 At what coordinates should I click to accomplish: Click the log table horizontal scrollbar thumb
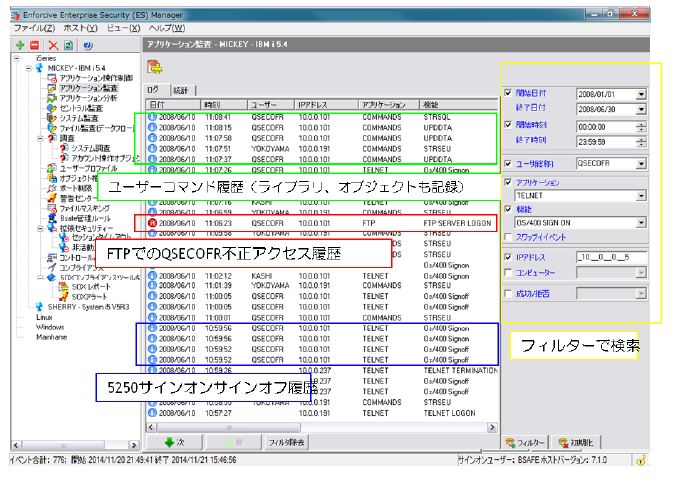(x=229, y=427)
